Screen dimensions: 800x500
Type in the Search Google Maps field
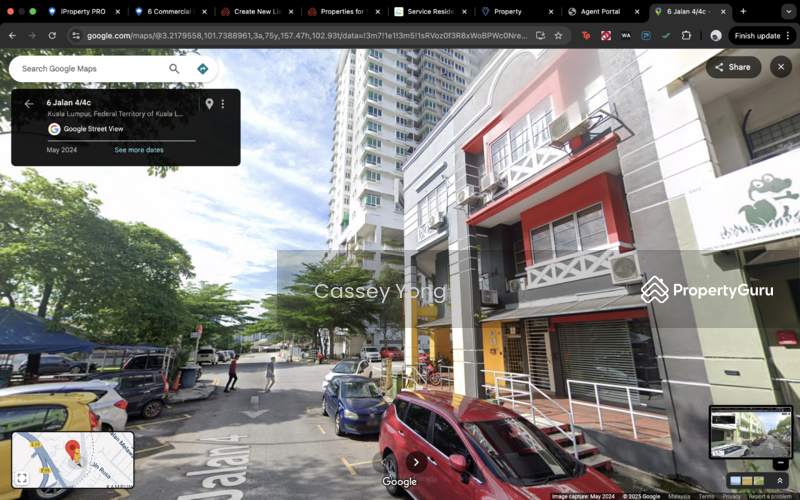coord(90,69)
